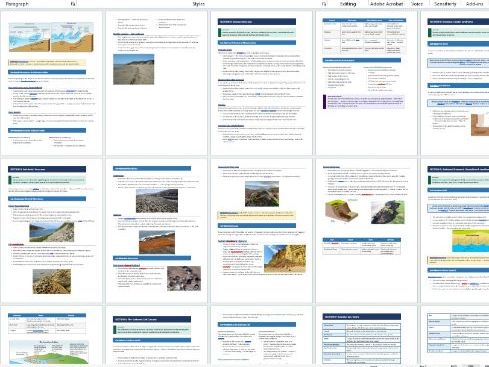Click the Sensitivity group label
The height and width of the screenshot is (367, 489).
pyautogui.click(x=445, y=4)
